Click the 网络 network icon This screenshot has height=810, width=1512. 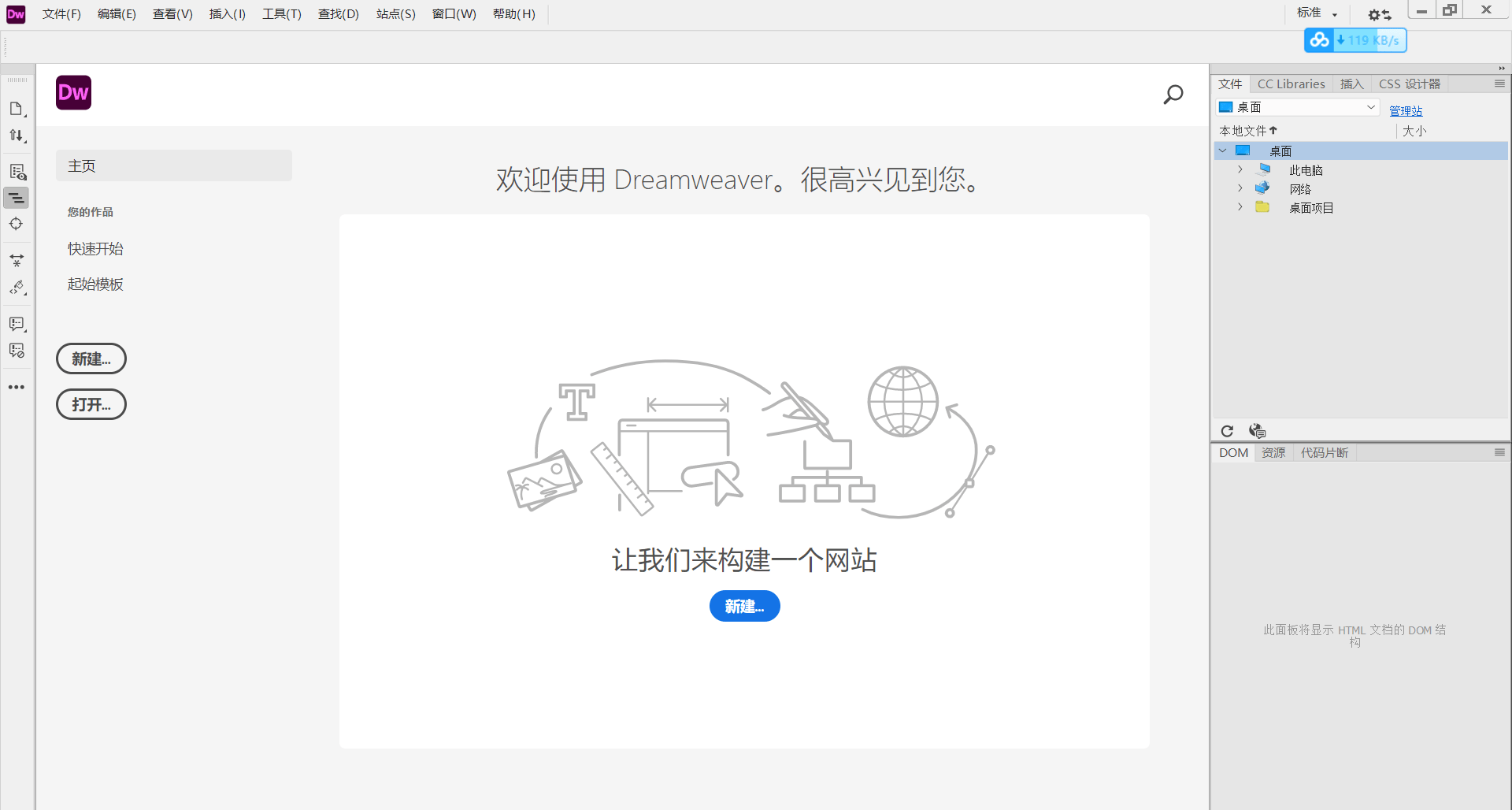point(1262,188)
